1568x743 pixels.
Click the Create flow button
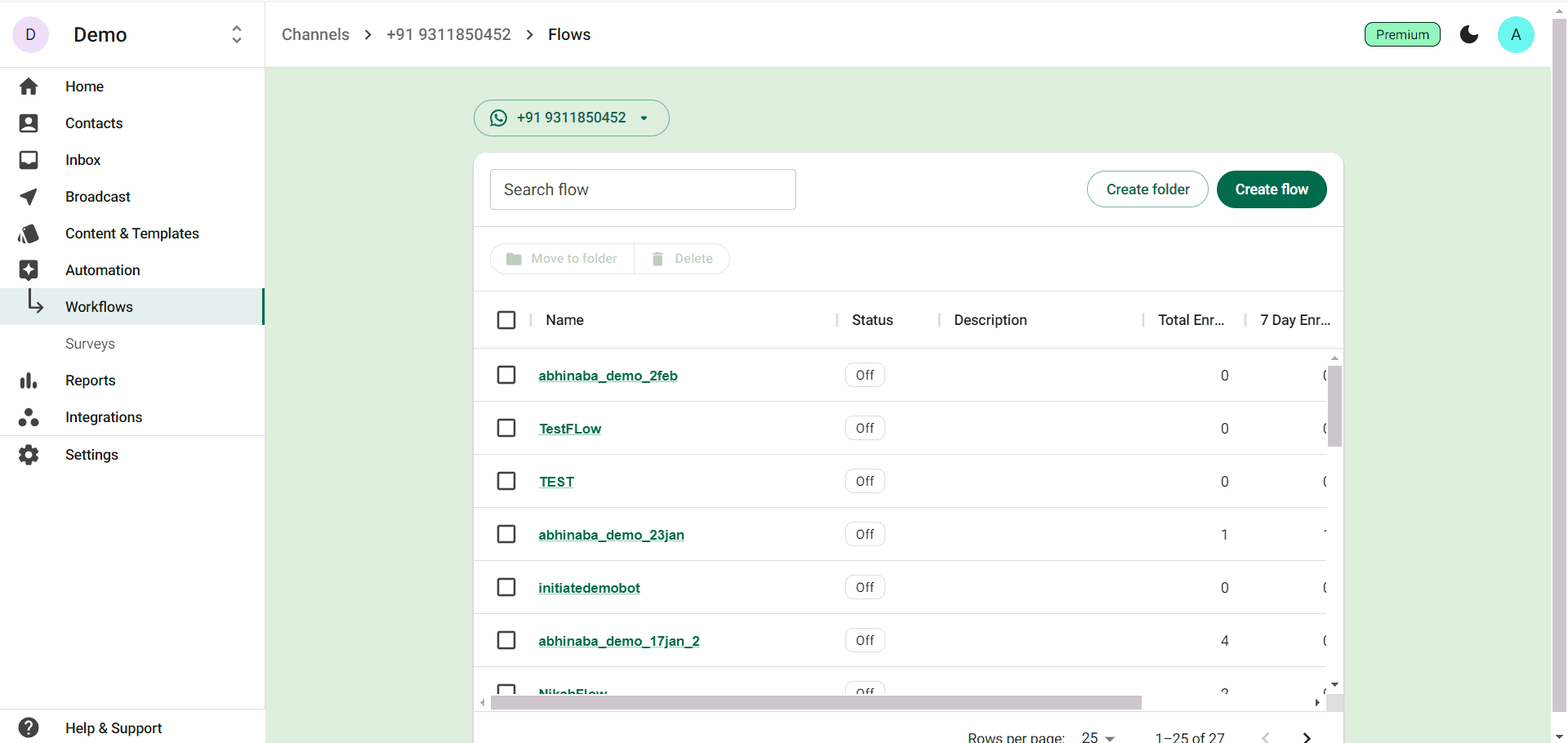click(x=1271, y=189)
